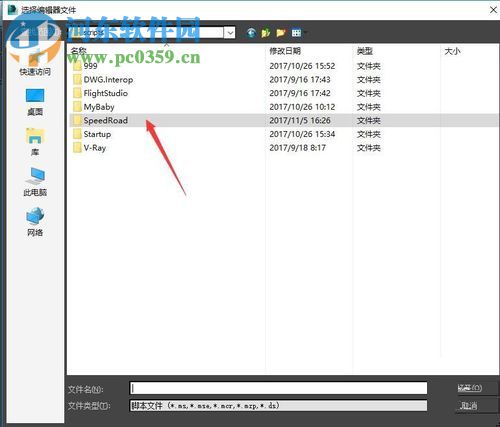Click 文件夹 type in the V-Ray row
Screen dimensions: 500x427
coord(369,148)
